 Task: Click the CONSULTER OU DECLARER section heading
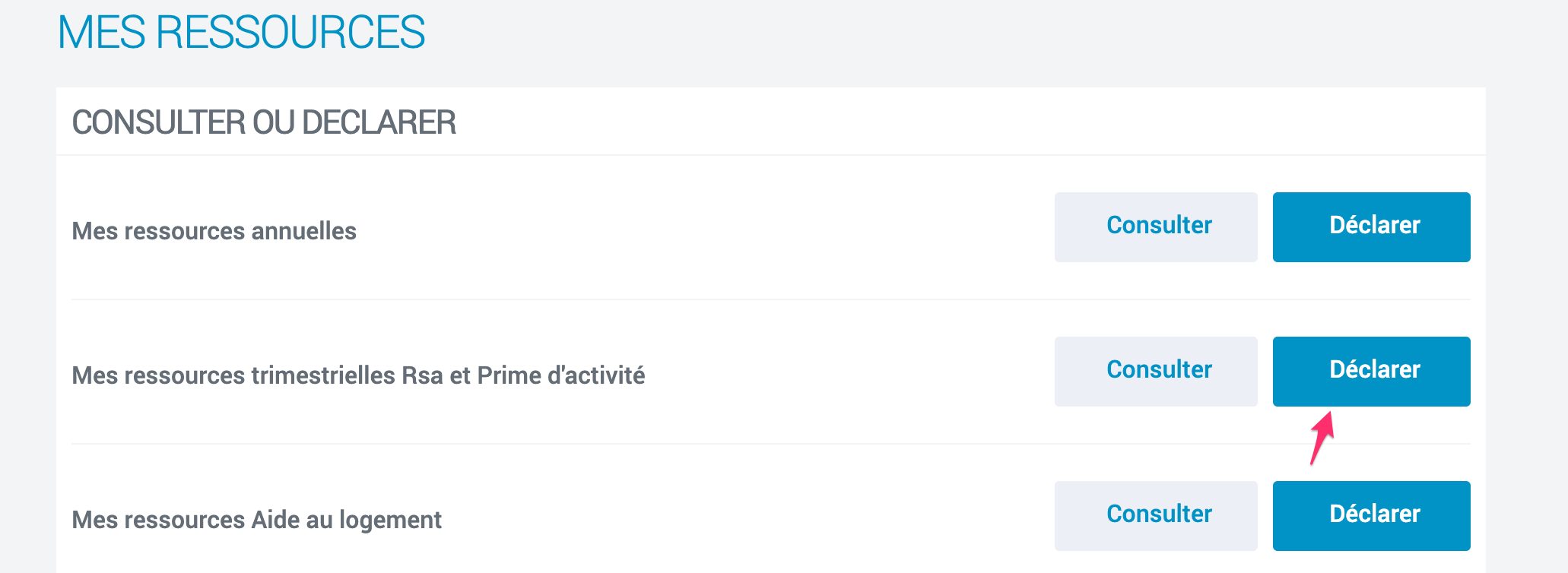(x=264, y=122)
